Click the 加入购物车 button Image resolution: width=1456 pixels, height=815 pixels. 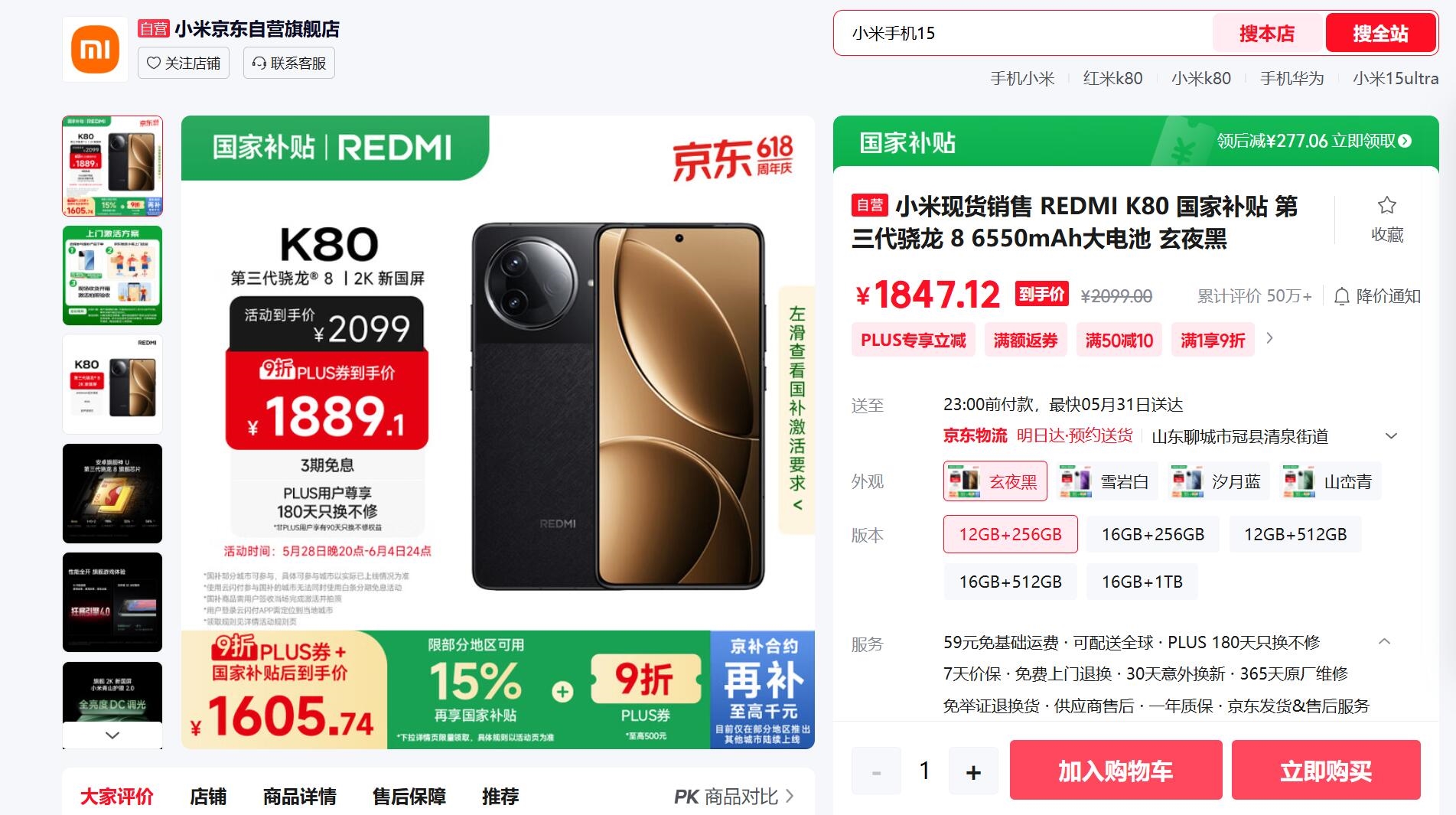1116,771
